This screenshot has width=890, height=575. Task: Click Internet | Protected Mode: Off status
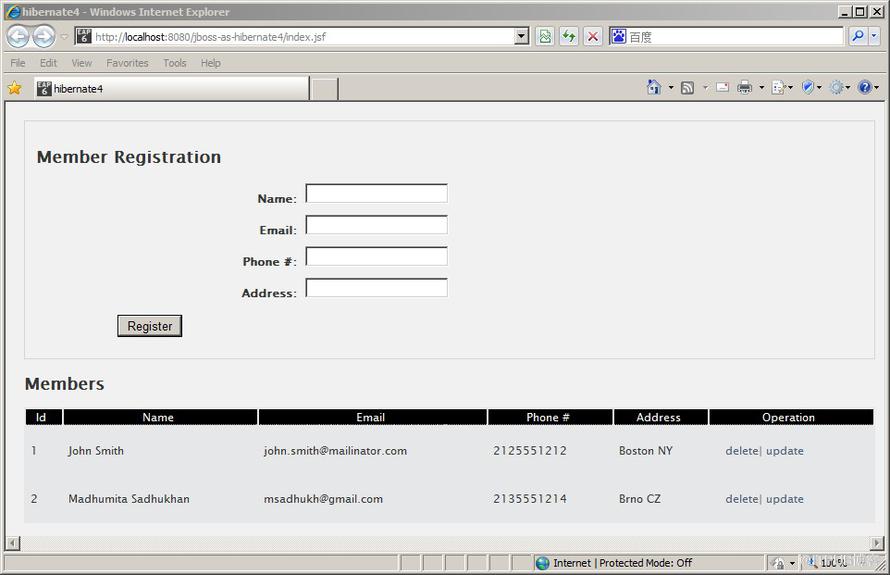(x=622, y=563)
